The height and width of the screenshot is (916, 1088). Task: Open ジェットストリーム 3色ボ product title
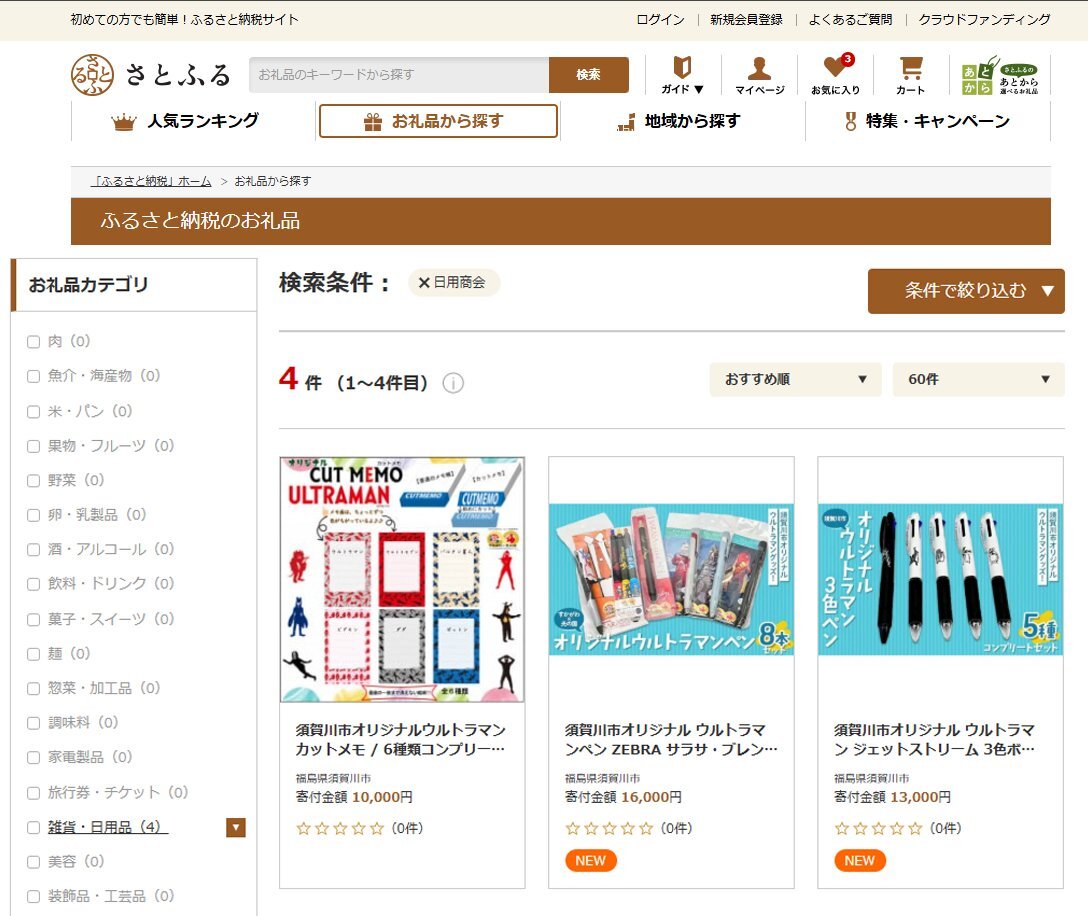[x=935, y=740]
